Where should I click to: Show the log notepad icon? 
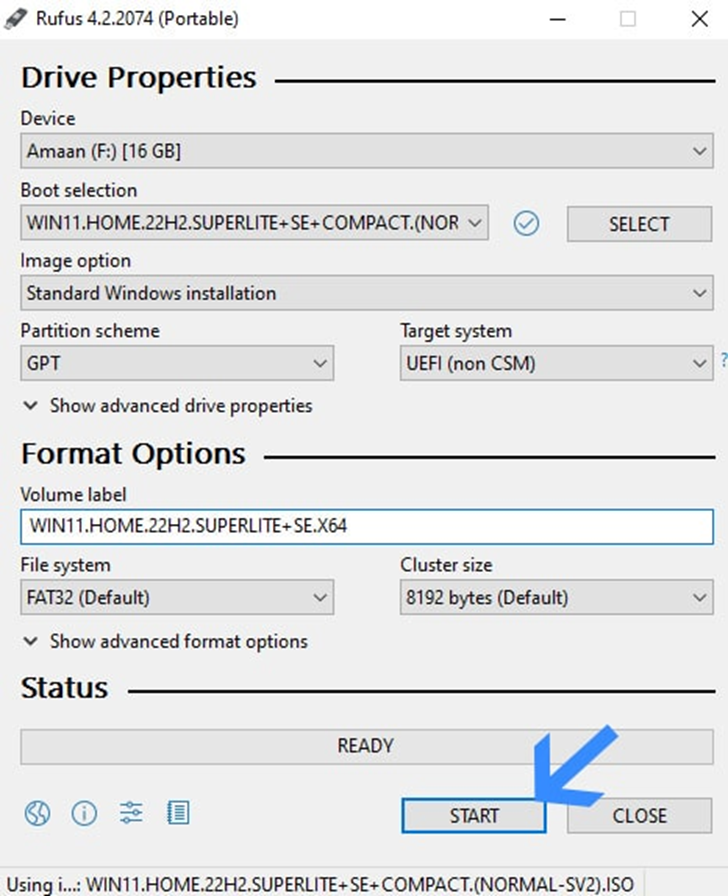[x=178, y=813]
